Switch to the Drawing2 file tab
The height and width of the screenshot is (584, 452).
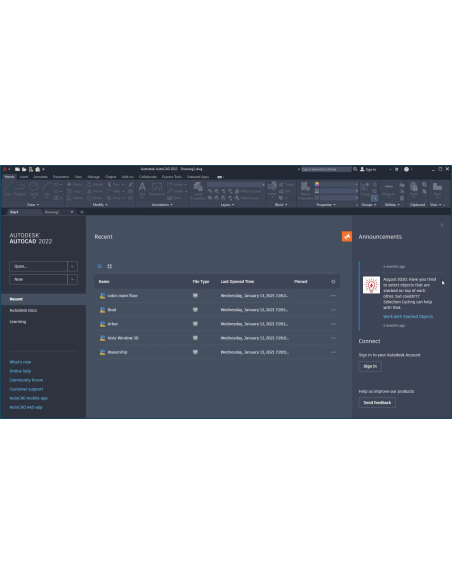point(52,212)
